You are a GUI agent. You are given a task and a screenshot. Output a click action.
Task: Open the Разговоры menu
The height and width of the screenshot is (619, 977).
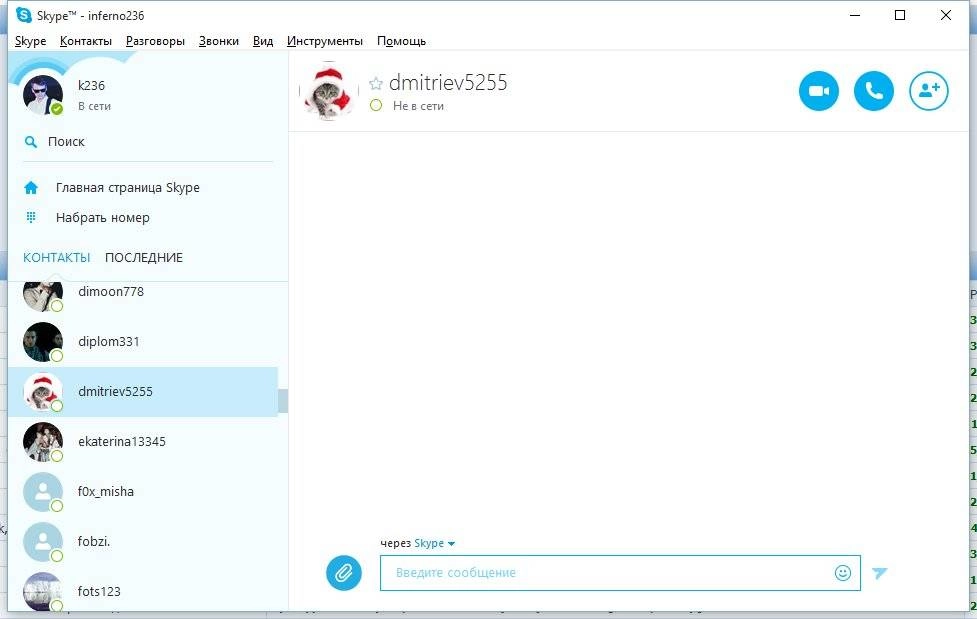point(155,41)
